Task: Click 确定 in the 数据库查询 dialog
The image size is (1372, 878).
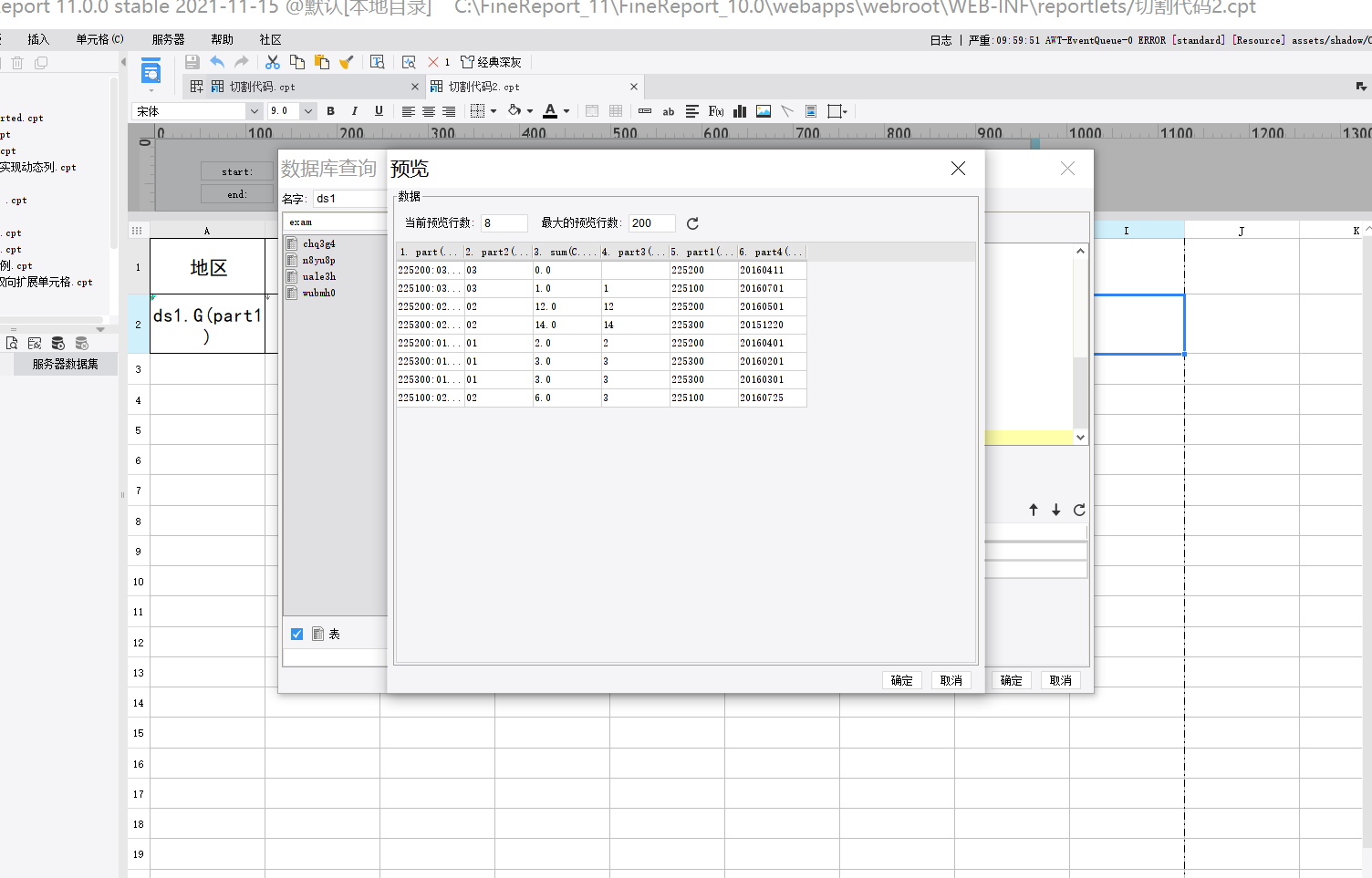Action: coord(1011,680)
